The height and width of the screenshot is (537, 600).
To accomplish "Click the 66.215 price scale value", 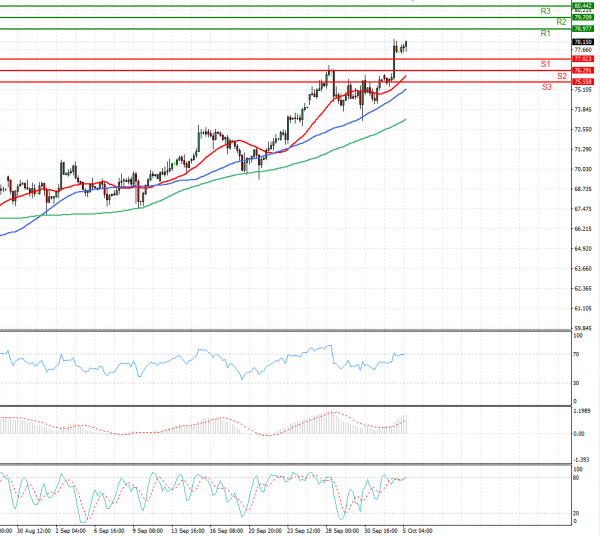I will click(x=583, y=229).
